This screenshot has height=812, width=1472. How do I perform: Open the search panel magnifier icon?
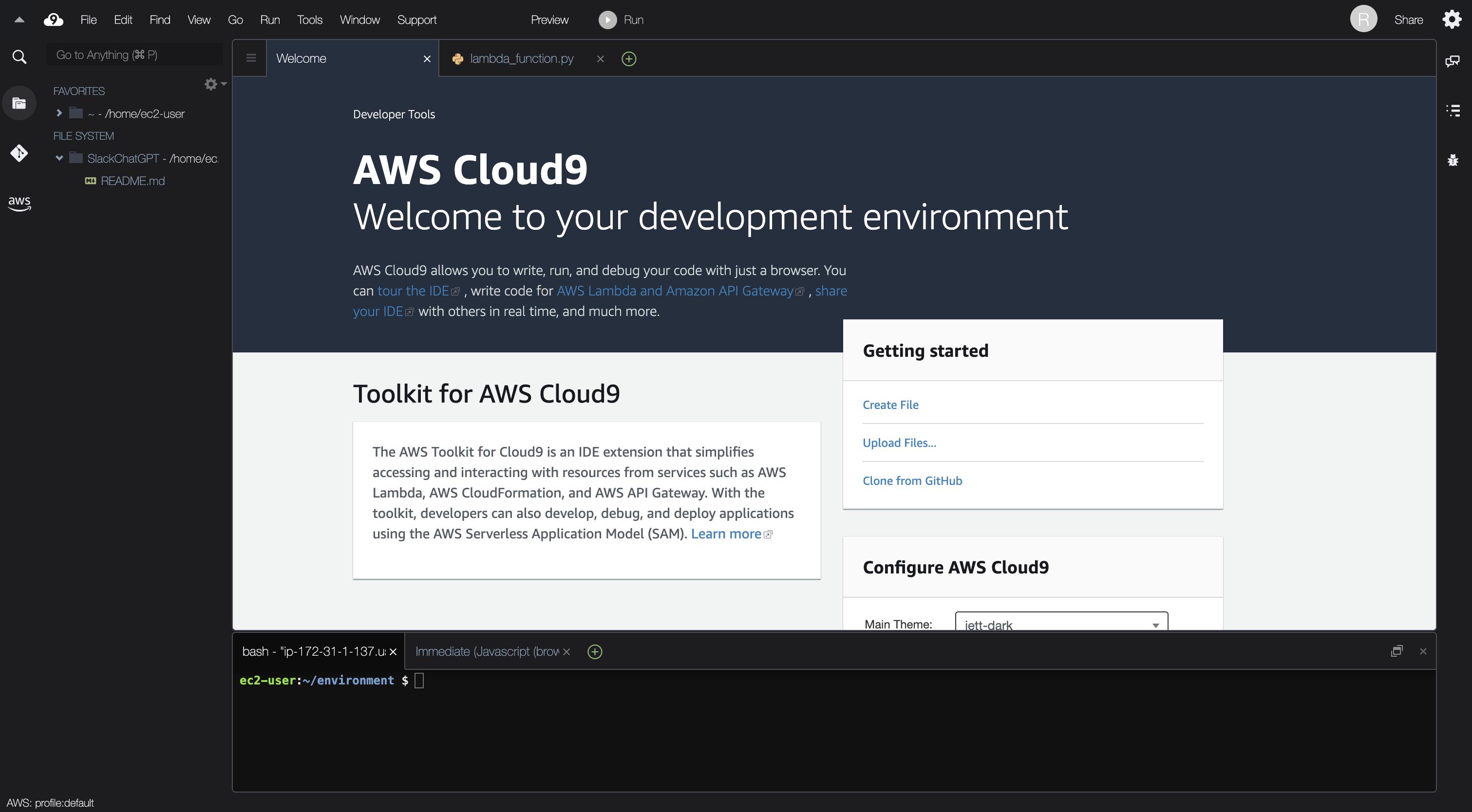(19, 56)
